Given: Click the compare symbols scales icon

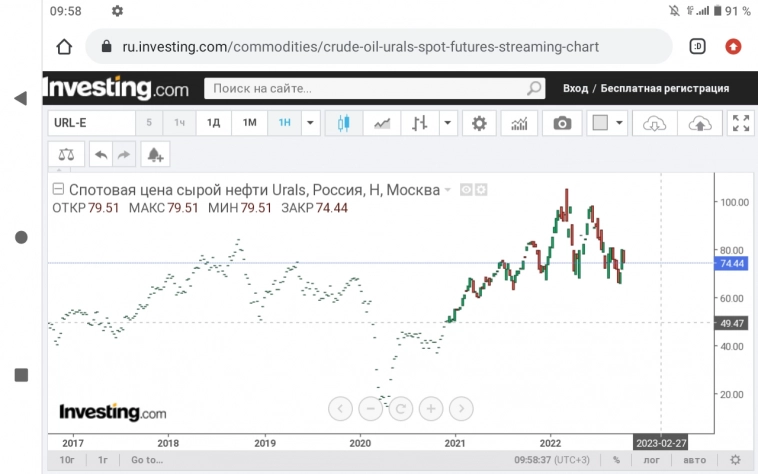Looking at the screenshot, I should click(x=66, y=155).
